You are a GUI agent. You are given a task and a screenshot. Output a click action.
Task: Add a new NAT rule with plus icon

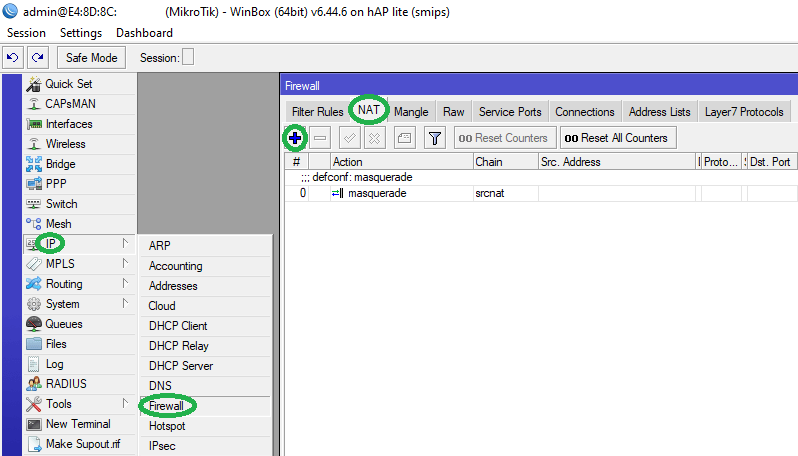(295, 138)
